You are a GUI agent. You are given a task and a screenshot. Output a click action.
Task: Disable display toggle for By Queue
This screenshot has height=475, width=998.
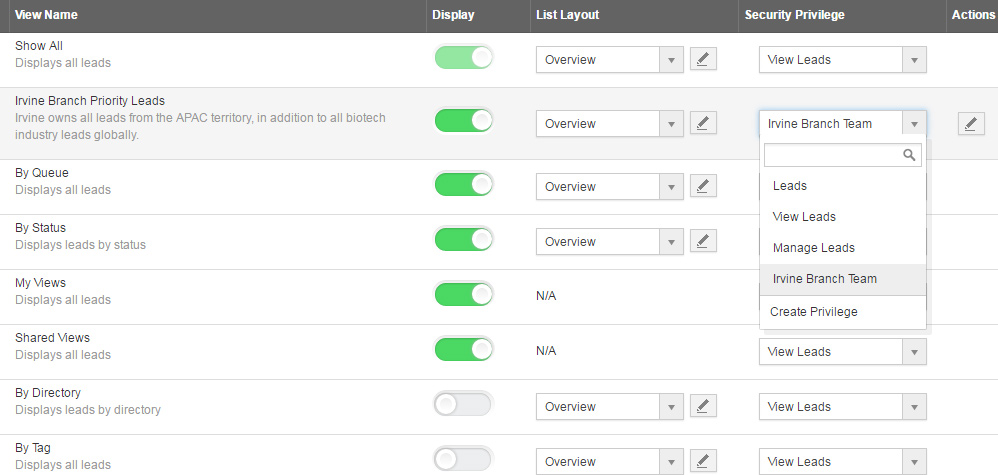(464, 185)
